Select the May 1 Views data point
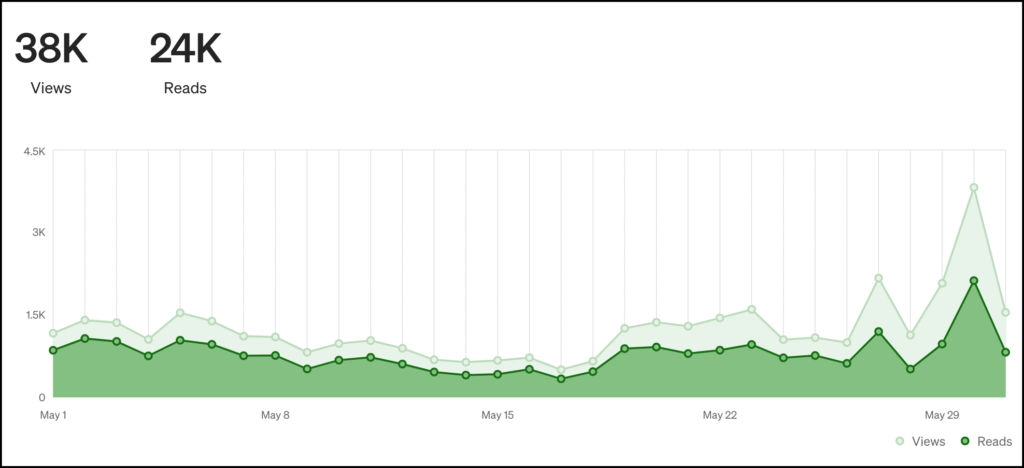The width and height of the screenshot is (1024, 468). 53,333
